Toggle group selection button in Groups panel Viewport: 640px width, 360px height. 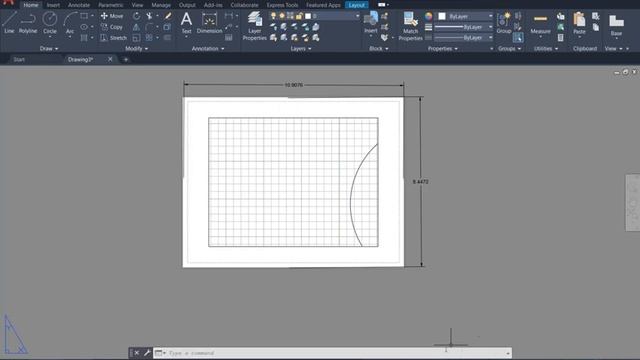pos(518,38)
